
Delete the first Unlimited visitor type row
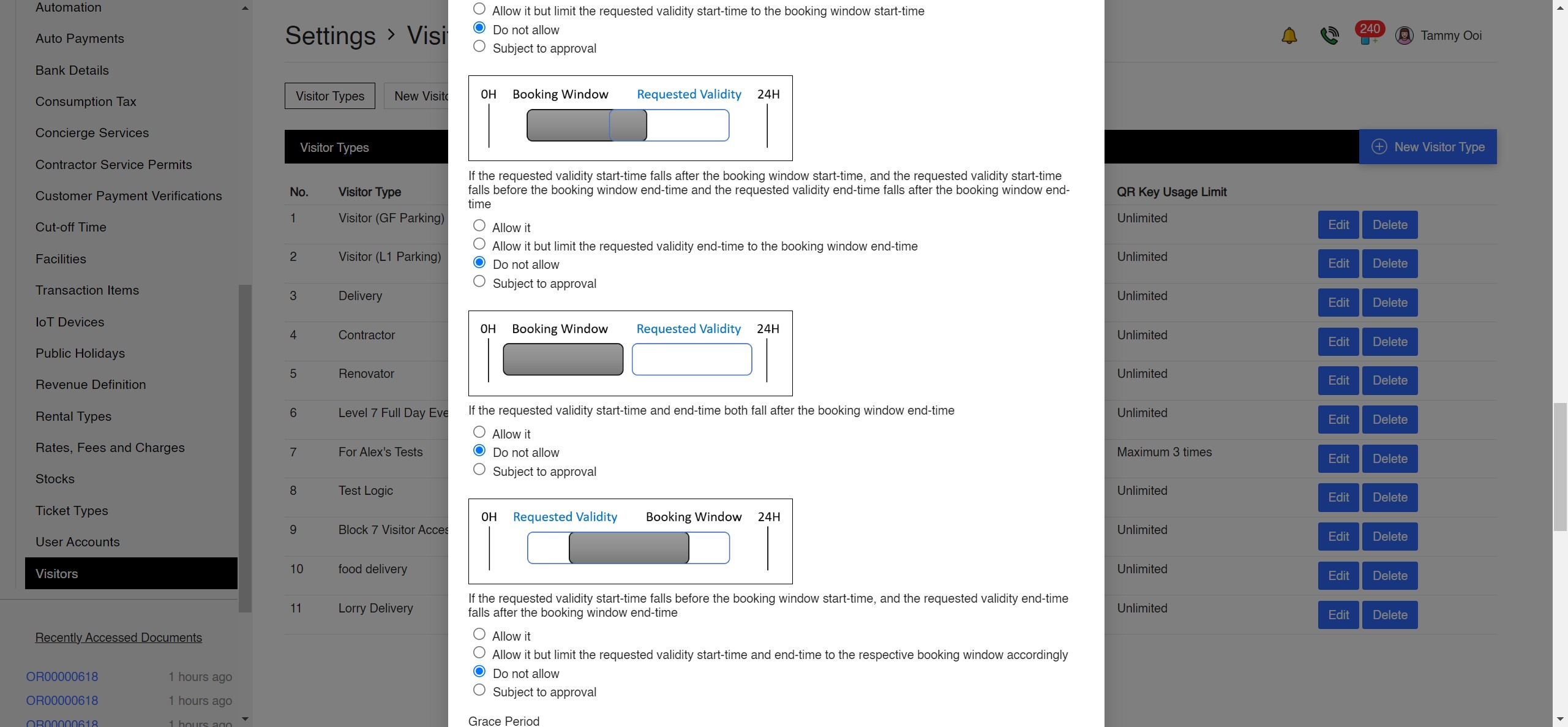(1390, 225)
